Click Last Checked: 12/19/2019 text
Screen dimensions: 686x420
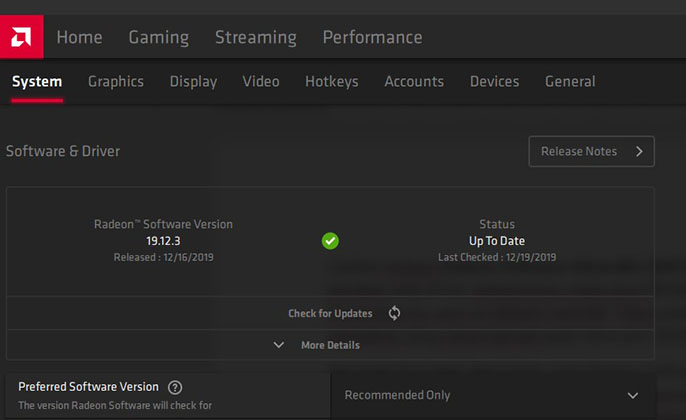(497, 257)
